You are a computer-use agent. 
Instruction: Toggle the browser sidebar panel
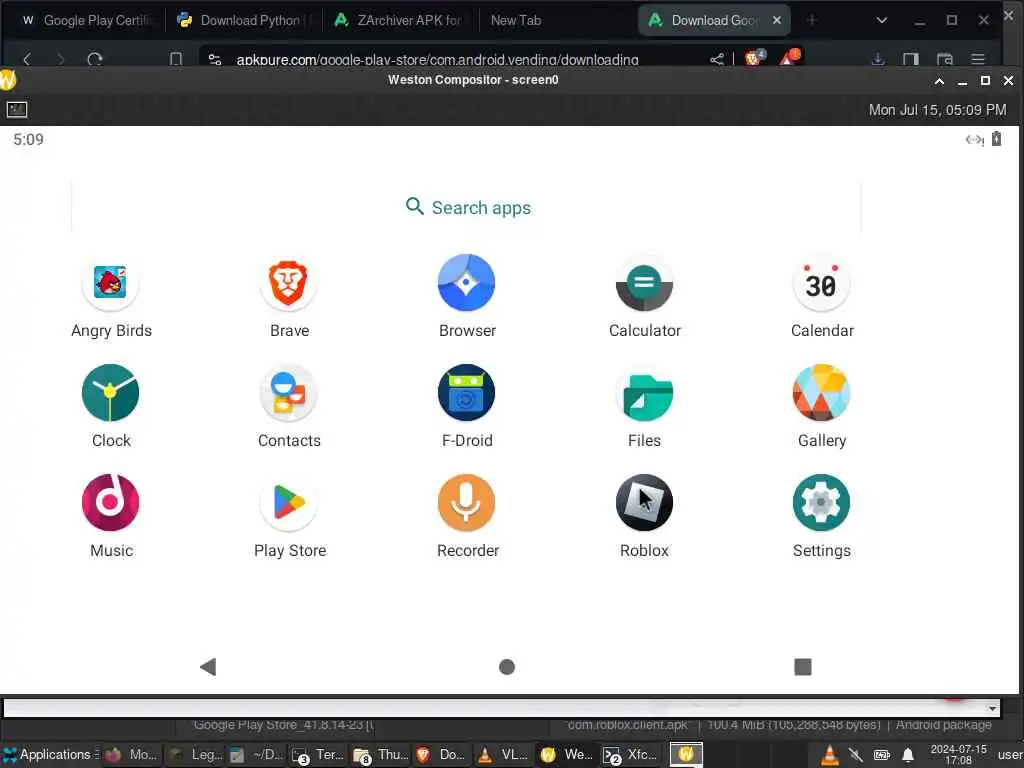[x=911, y=59]
